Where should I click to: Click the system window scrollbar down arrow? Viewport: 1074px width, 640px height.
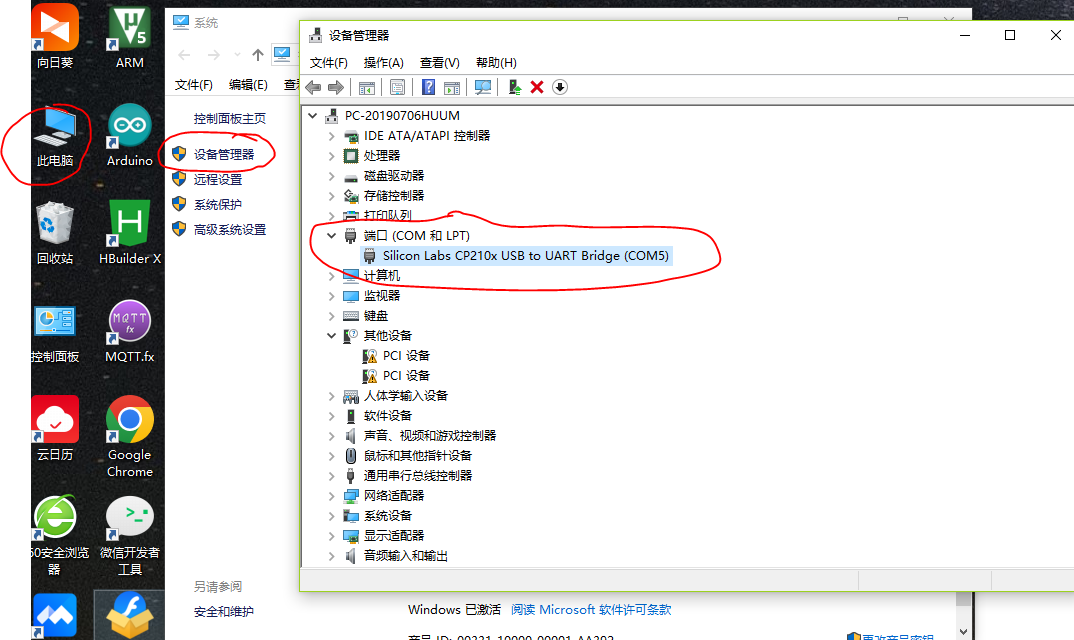click(964, 632)
